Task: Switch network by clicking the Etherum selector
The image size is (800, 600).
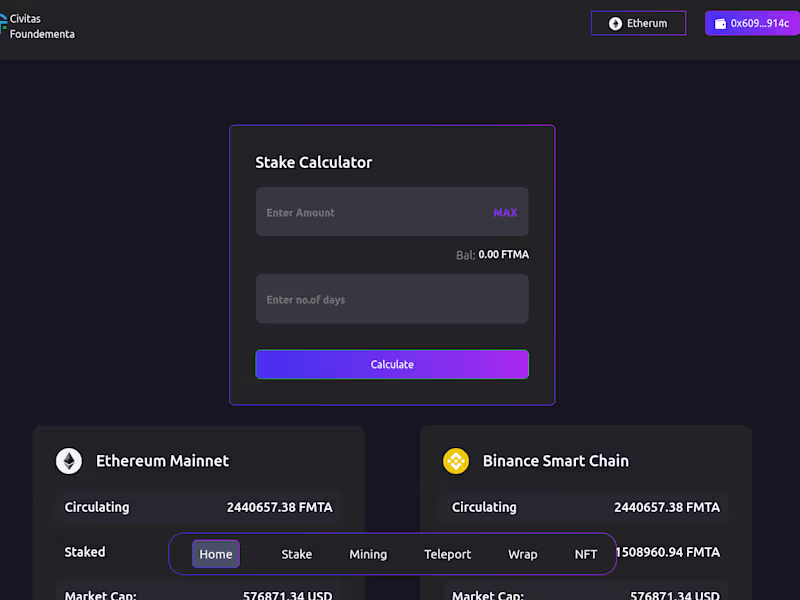Action: coord(638,23)
